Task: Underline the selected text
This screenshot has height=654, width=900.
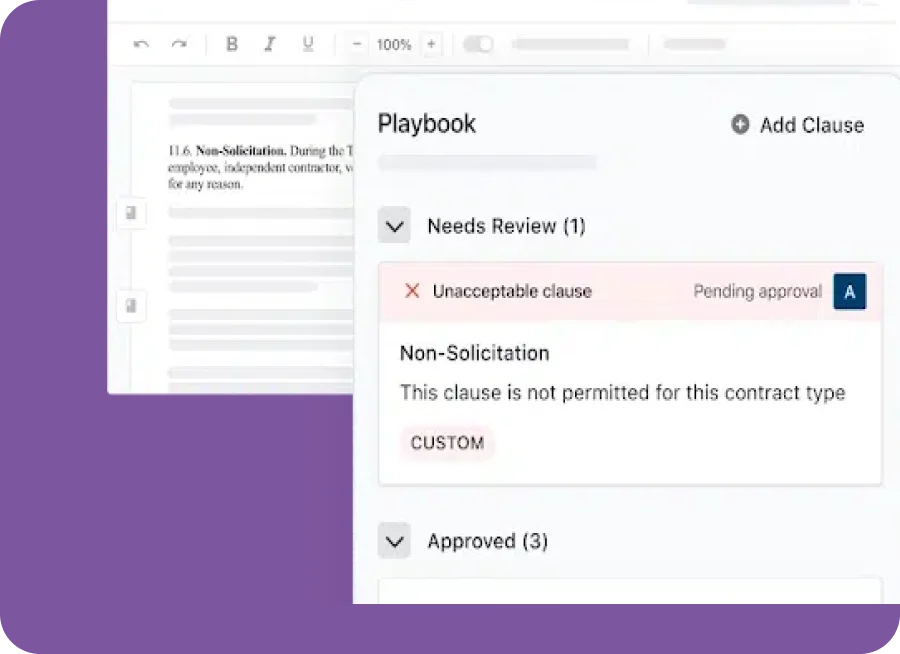Action: [308, 44]
